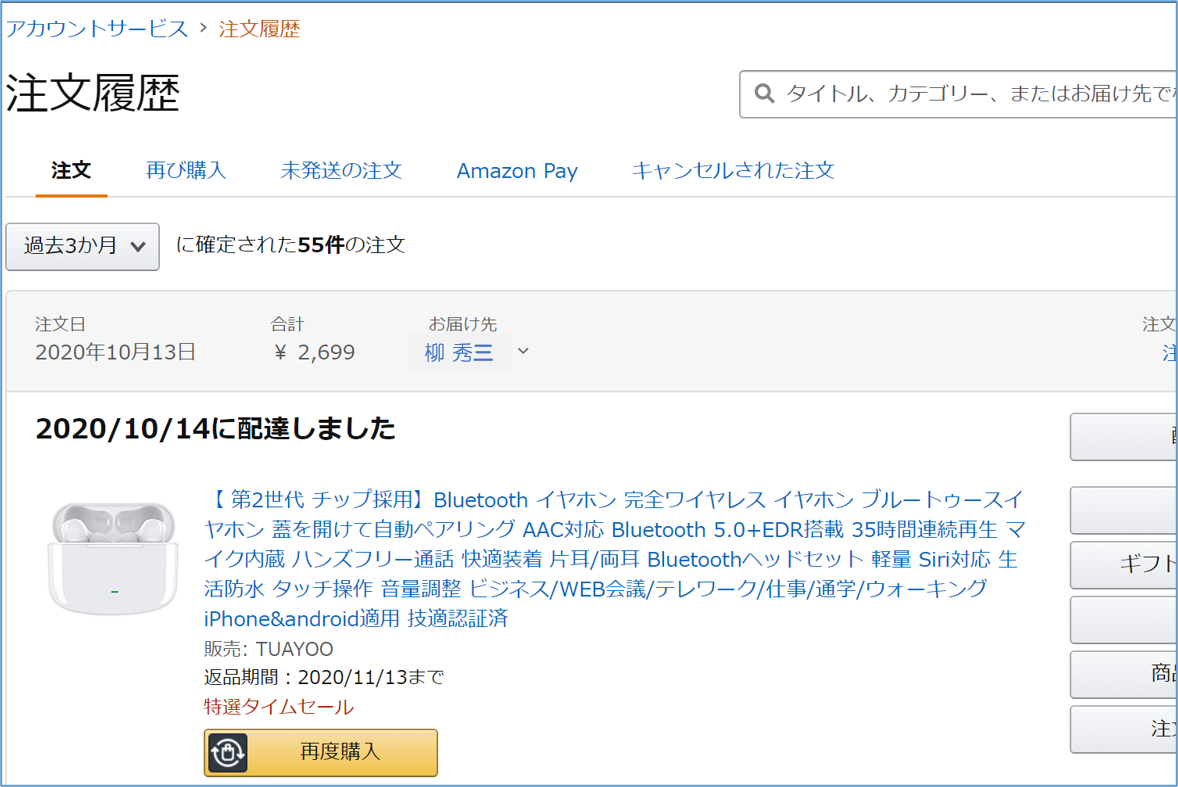This screenshot has width=1178, height=787.
Task: Click the ギフト button on the right
Action: click(1124, 565)
